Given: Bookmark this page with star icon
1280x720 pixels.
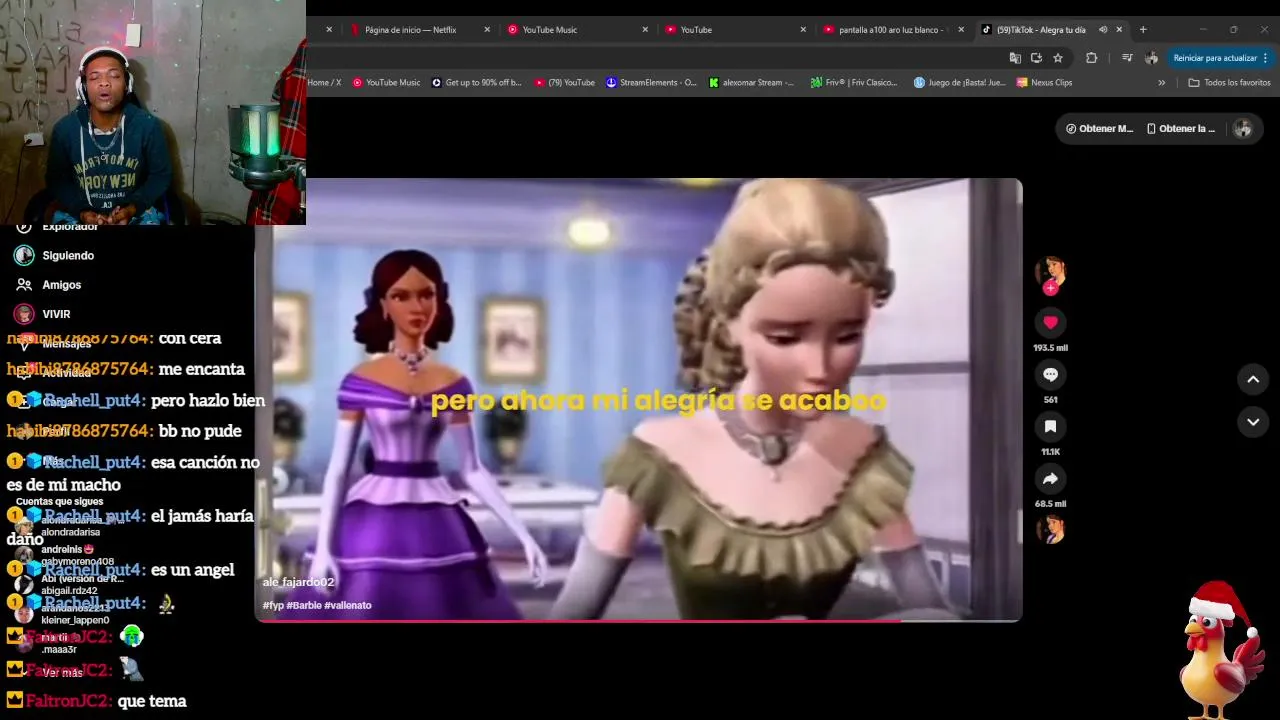Looking at the screenshot, I should [1058, 58].
